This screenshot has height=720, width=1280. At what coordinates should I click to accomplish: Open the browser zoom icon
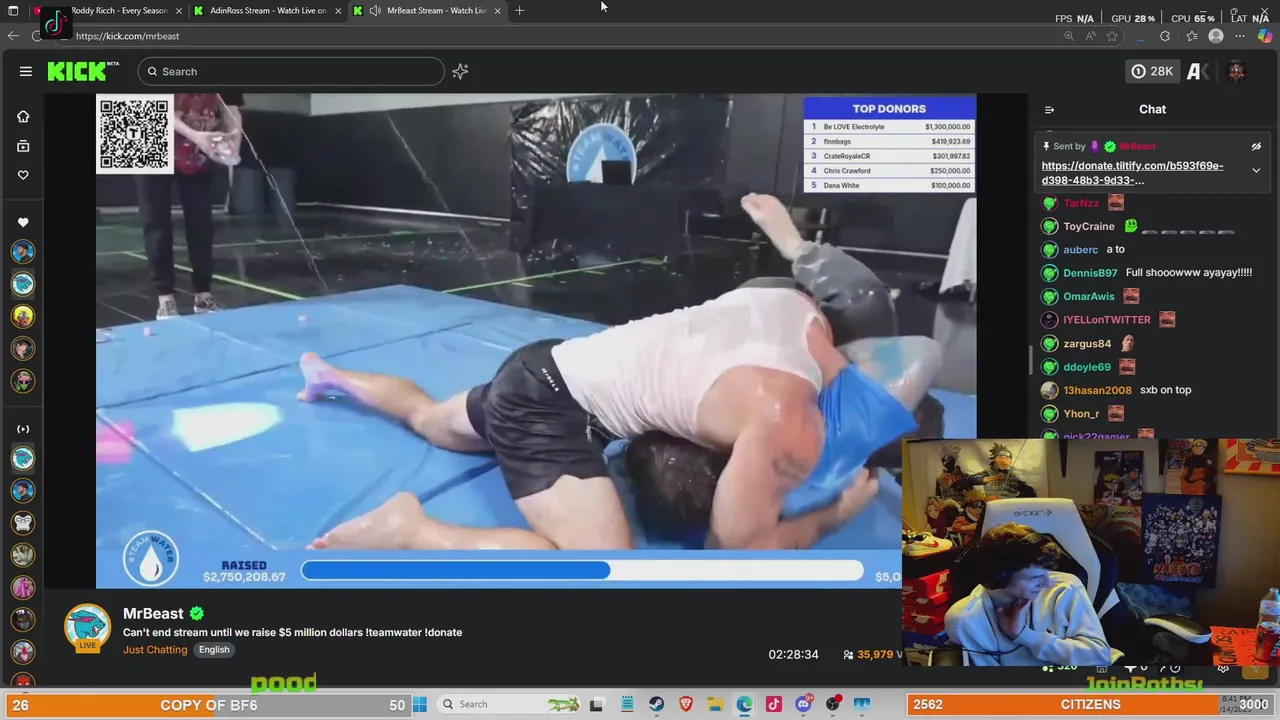pos(1068,36)
